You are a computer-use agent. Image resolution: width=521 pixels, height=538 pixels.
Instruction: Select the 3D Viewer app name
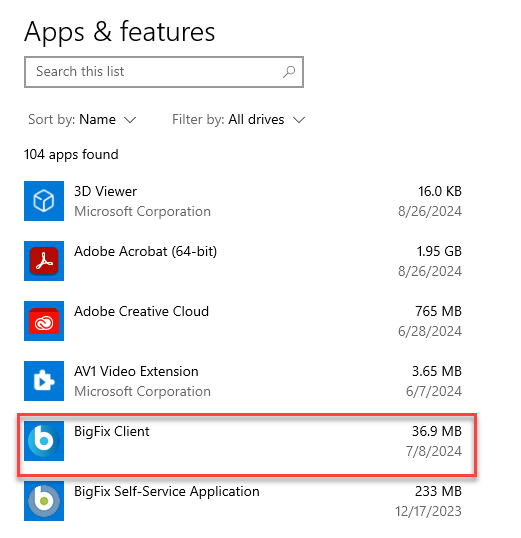(105, 191)
